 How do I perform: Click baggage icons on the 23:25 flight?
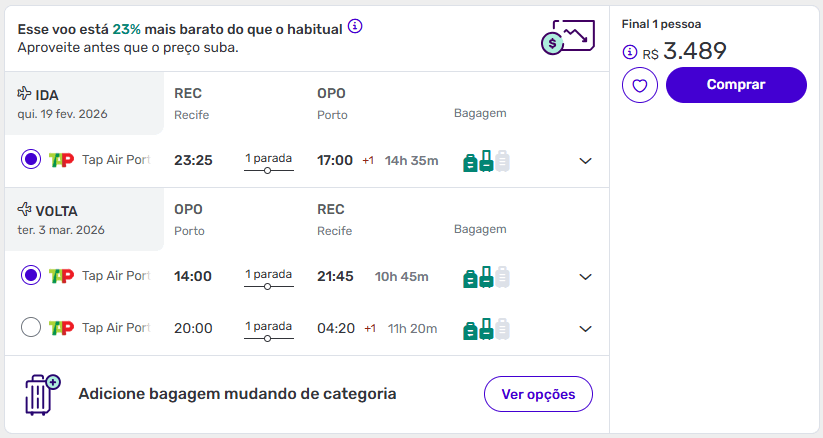487,161
